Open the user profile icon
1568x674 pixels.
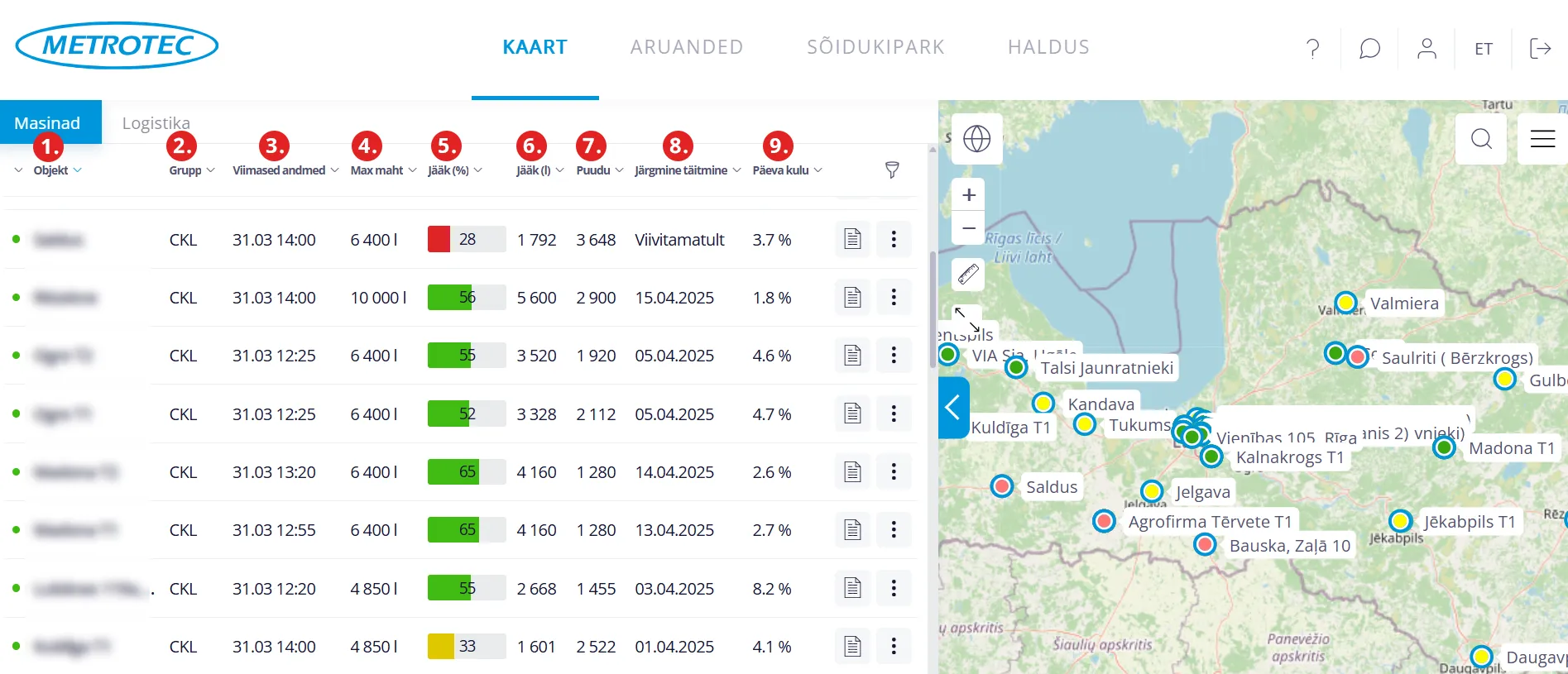click(1427, 49)
